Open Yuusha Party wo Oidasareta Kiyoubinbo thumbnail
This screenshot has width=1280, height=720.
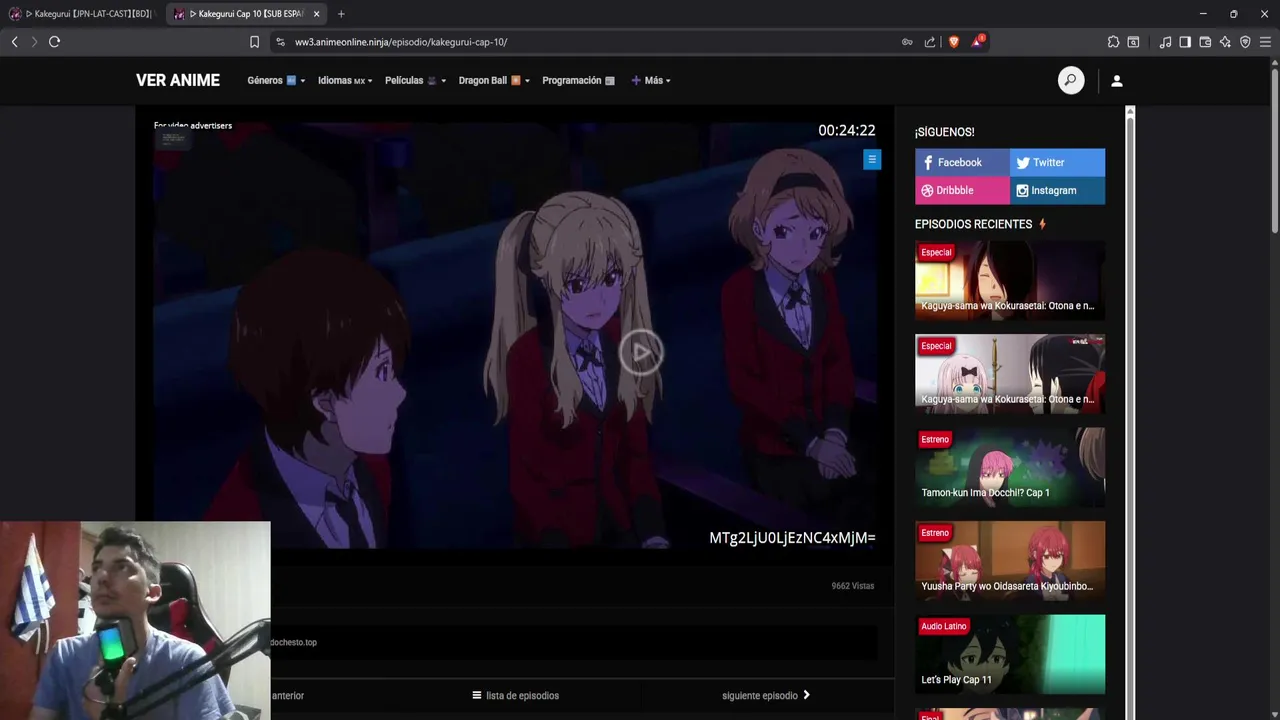(1010, 560)
